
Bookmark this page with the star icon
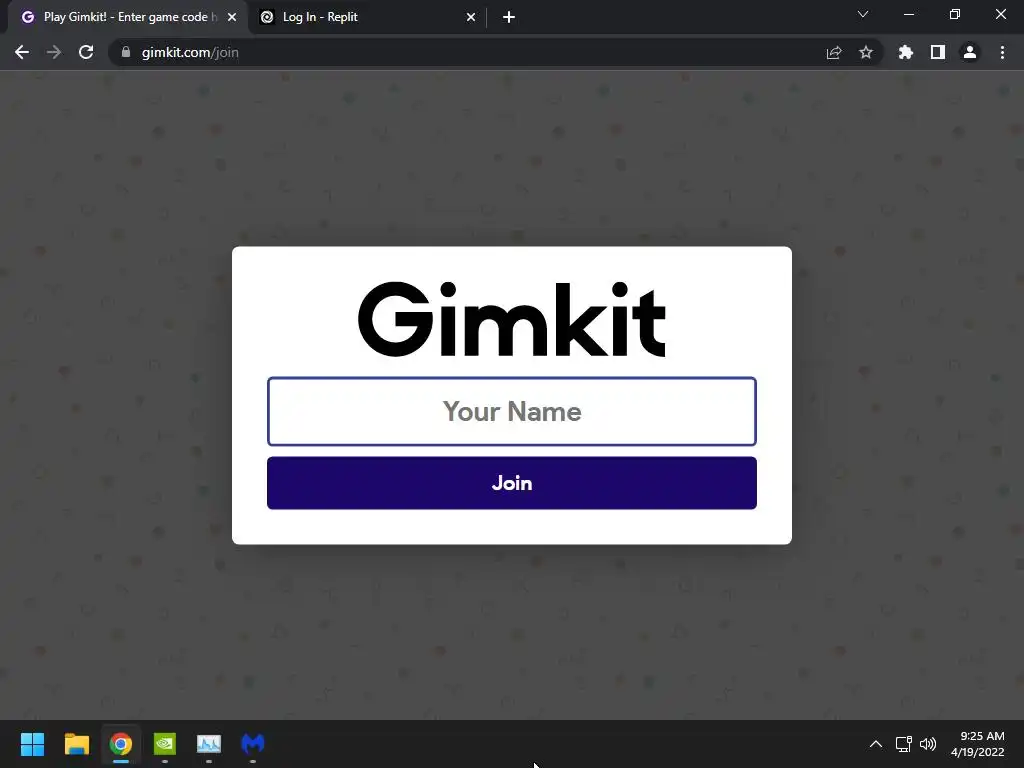coord(866,52)
